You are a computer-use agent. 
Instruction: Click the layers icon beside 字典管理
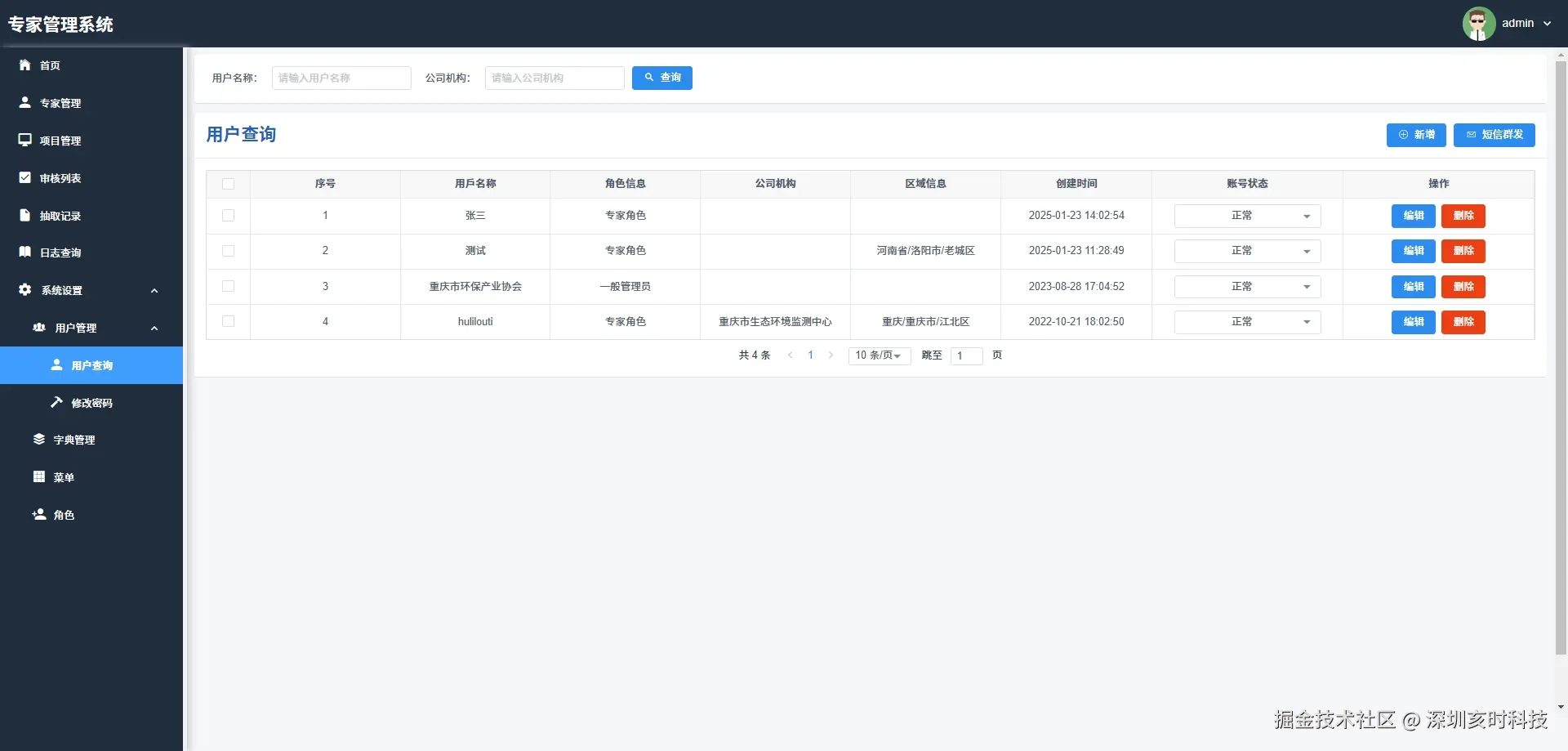39,439
